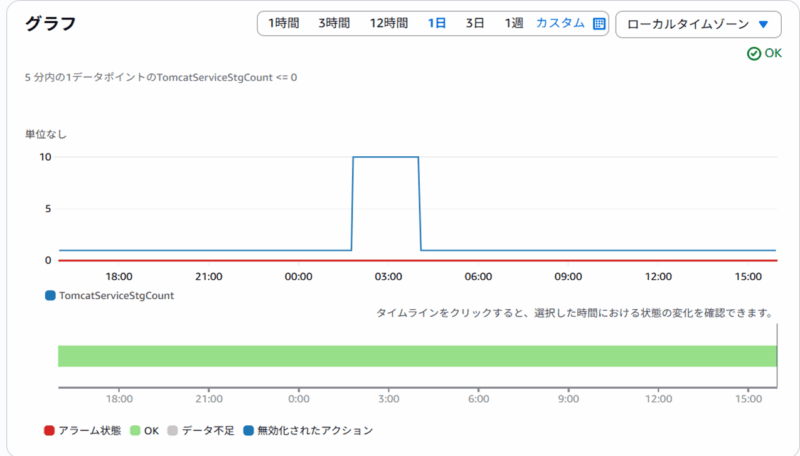Image resolution: width=800 pixels, height=456 pixels.
Task: Click the OK status checkmark icon
Action: click(754, 54)
